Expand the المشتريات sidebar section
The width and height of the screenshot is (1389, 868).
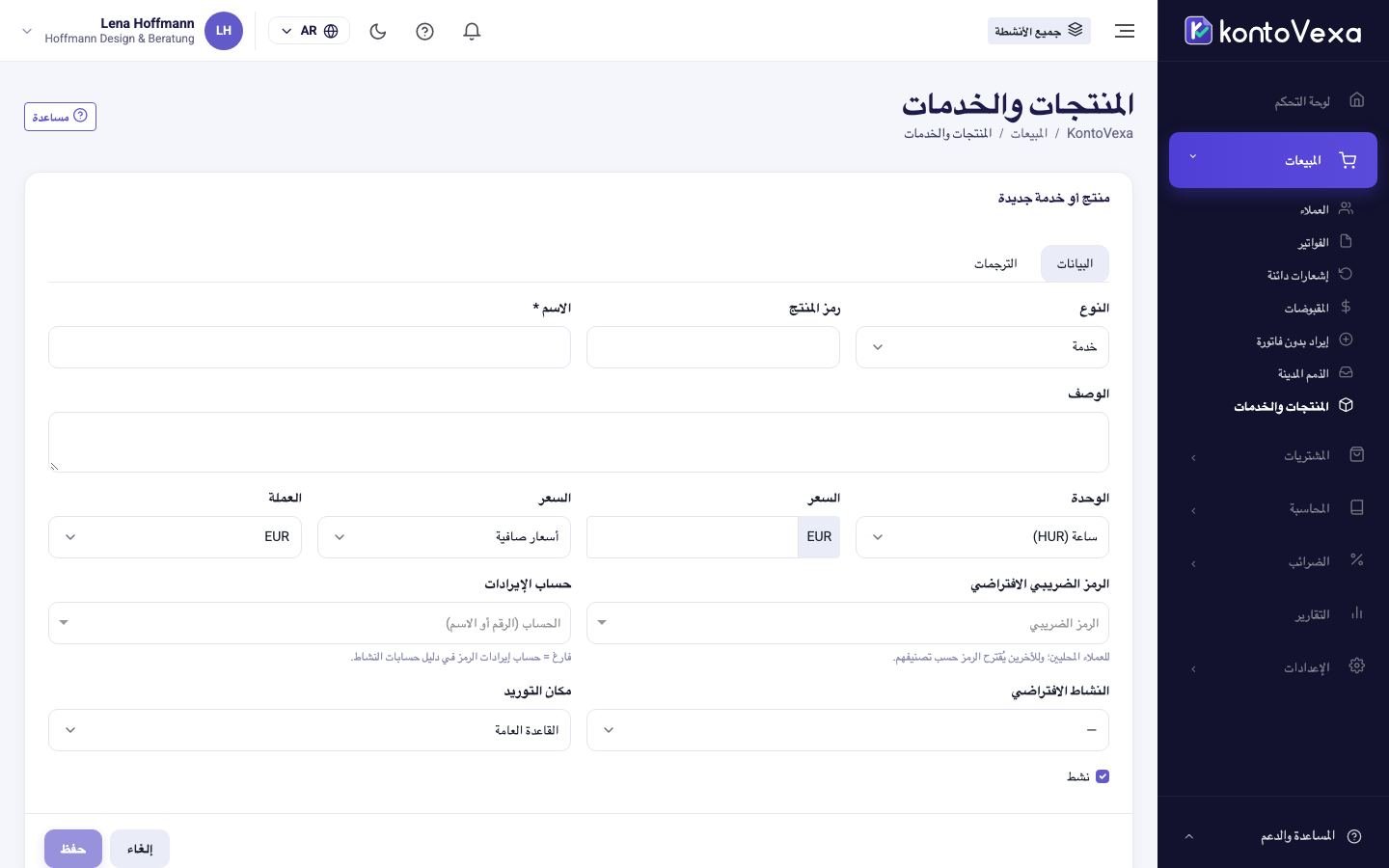[1273, 455]
